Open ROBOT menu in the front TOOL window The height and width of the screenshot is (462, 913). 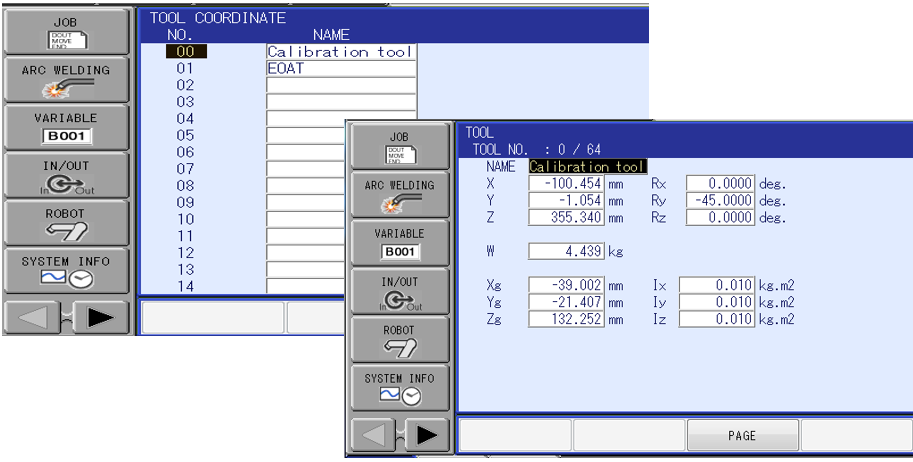click(x=399, y=339)
